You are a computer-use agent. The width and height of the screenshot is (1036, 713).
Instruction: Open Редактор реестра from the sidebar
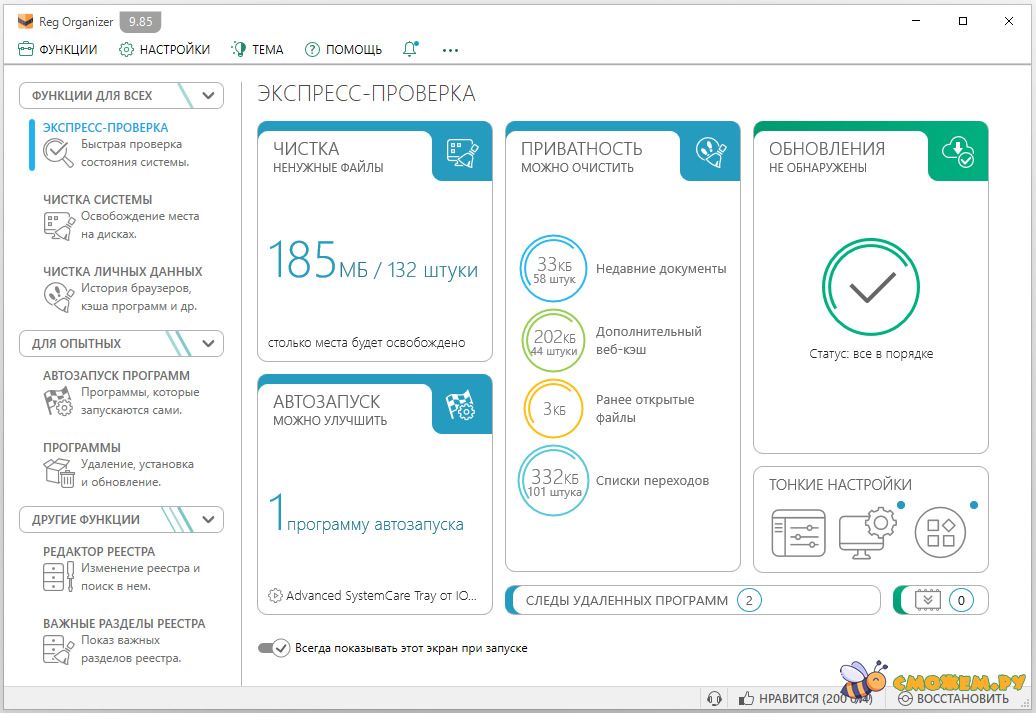tap(98, 552)
